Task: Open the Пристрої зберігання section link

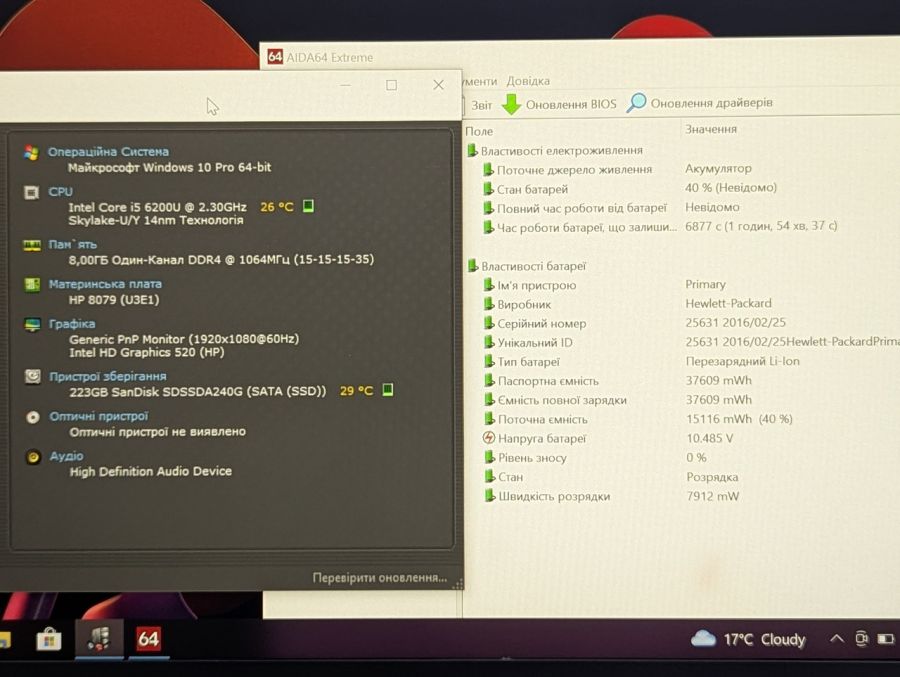Action: pos(108,377)
